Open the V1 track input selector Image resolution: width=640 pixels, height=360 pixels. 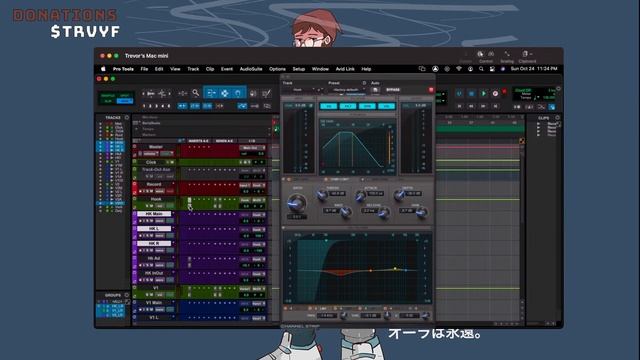pos(245,289)
